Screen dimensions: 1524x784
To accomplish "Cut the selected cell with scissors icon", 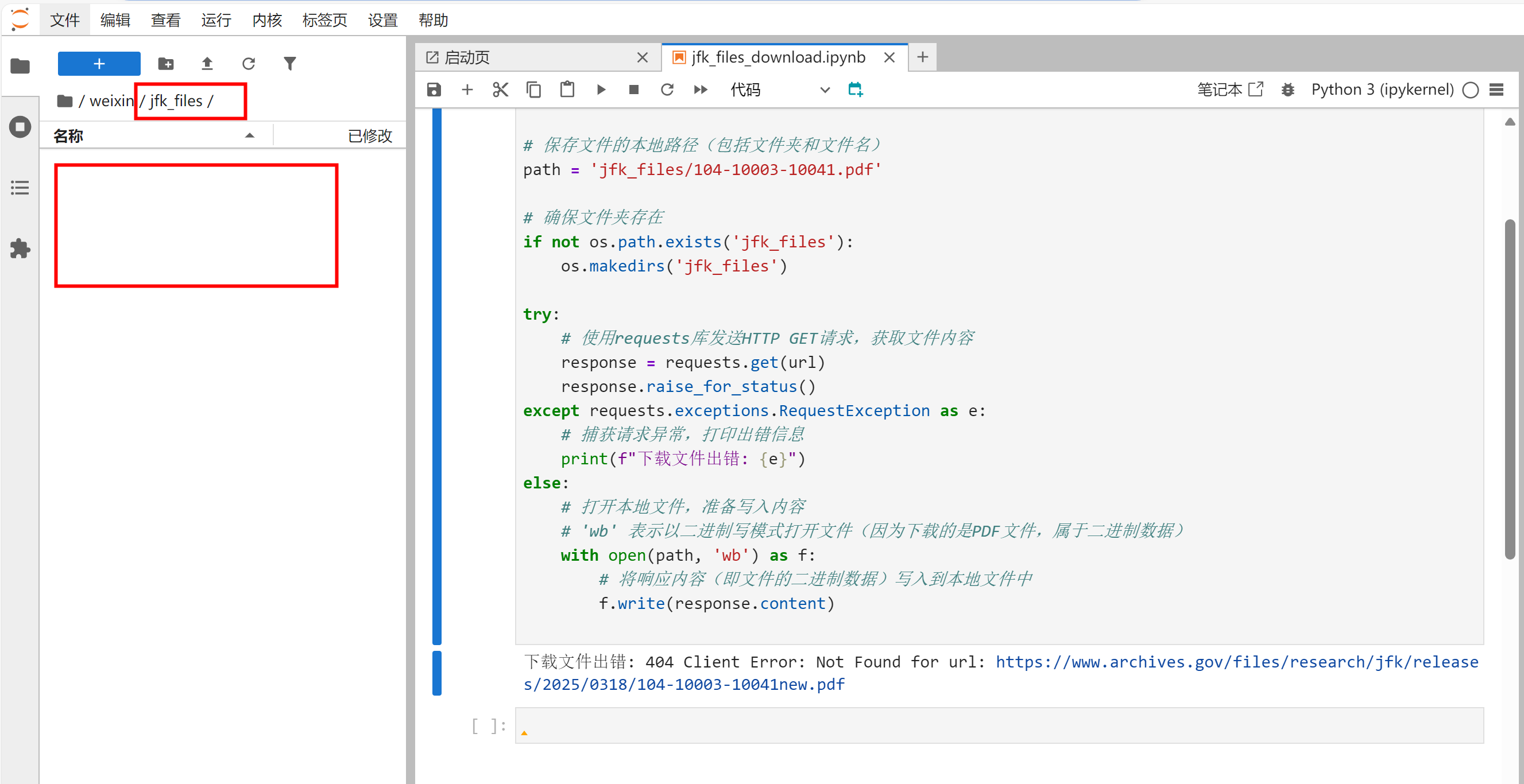I will click(x=501, y=90).
